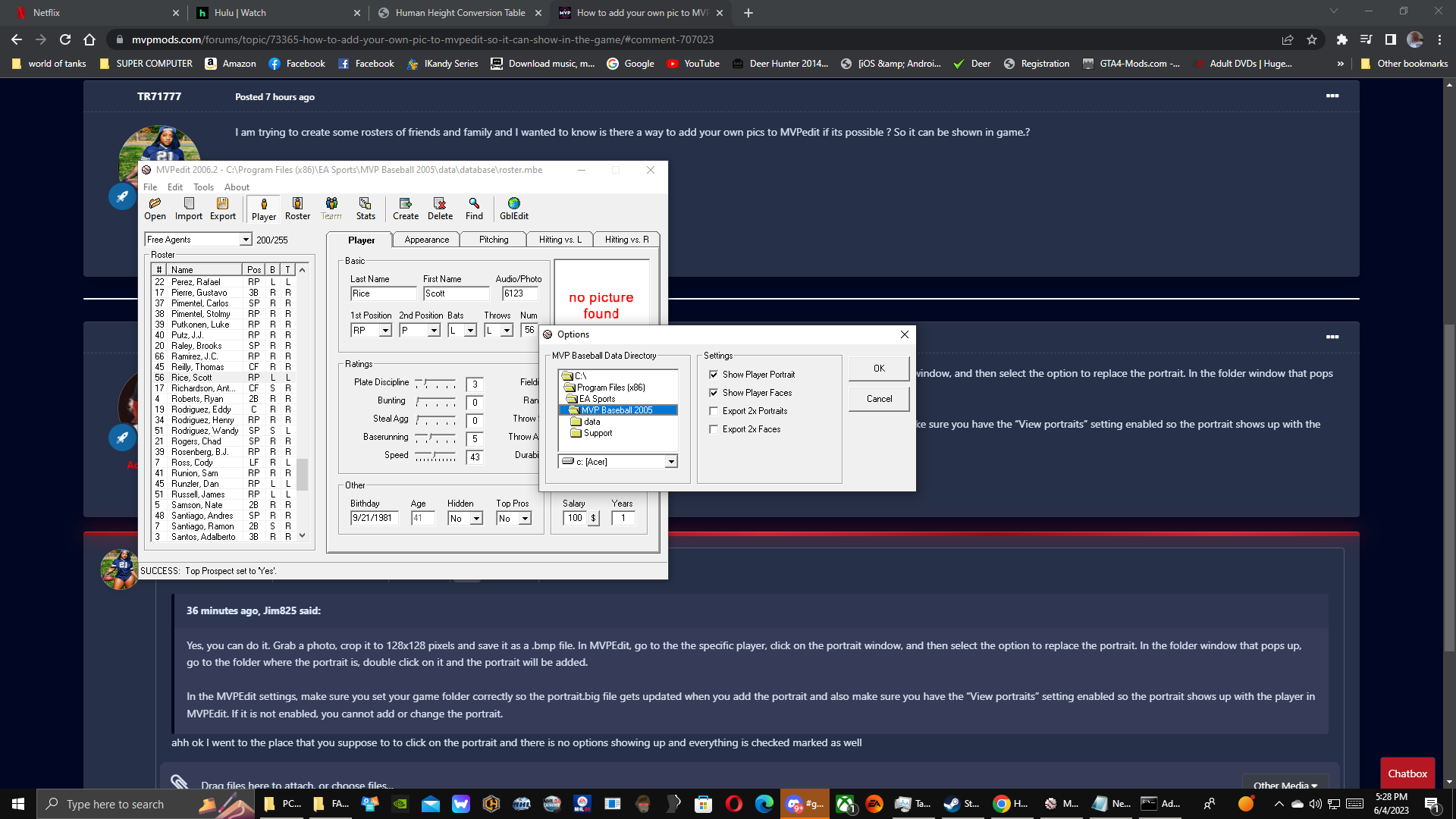The image size is (1456, 819).
Task: Expand the Free Agents team dropdown
Action: [246, 240]
